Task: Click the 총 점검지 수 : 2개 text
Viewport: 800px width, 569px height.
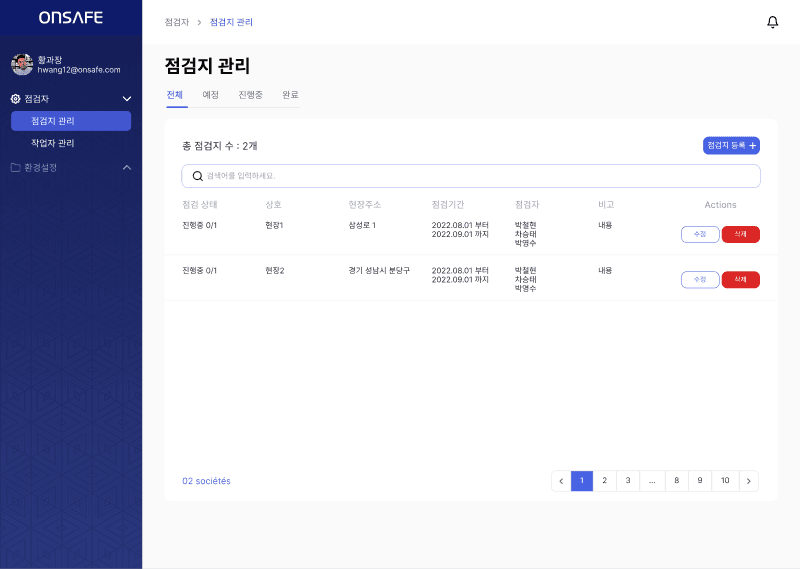Action: [220, 146]
